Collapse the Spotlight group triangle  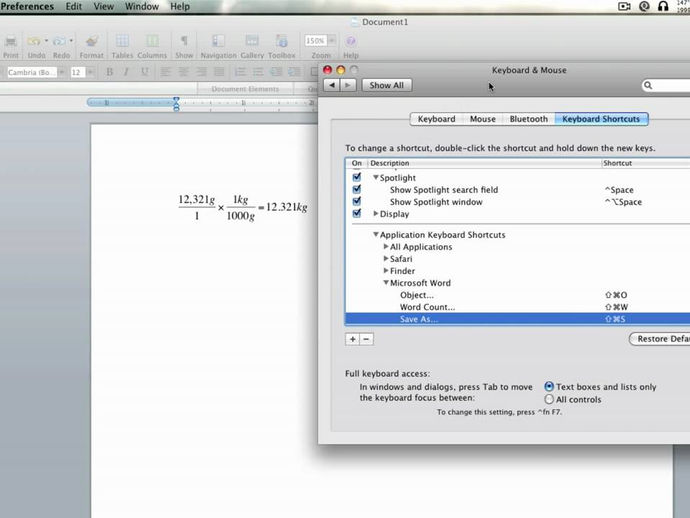pyautogui.click(x=376, y=177)
